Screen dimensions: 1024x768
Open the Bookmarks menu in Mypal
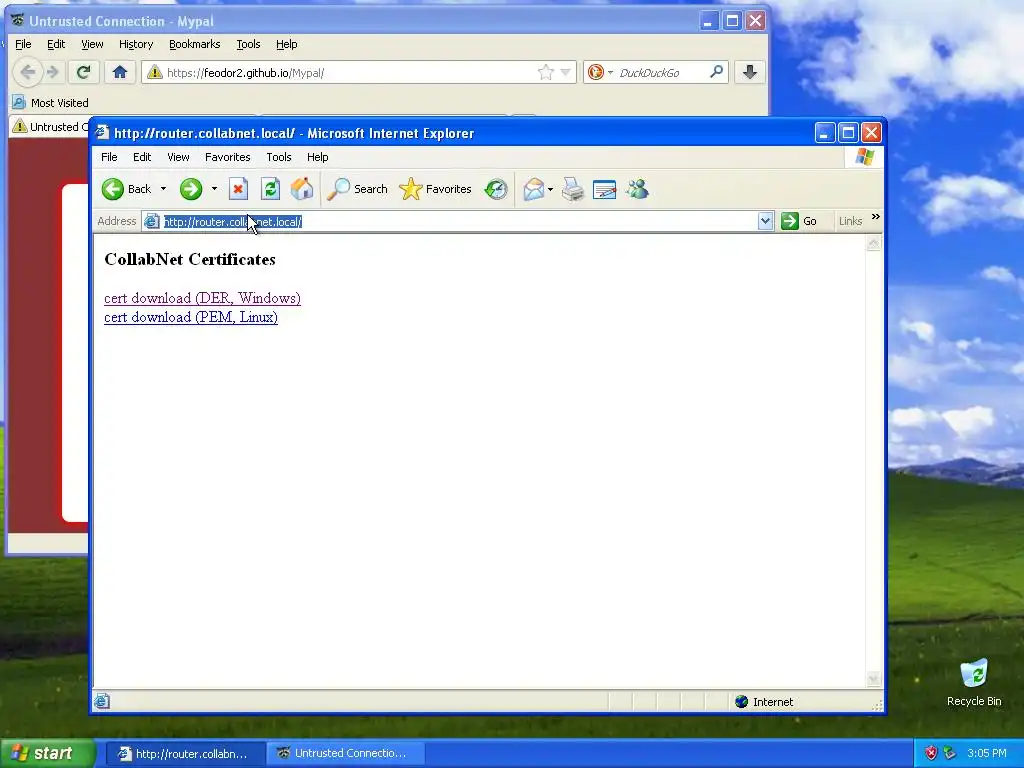pos(195,44)
